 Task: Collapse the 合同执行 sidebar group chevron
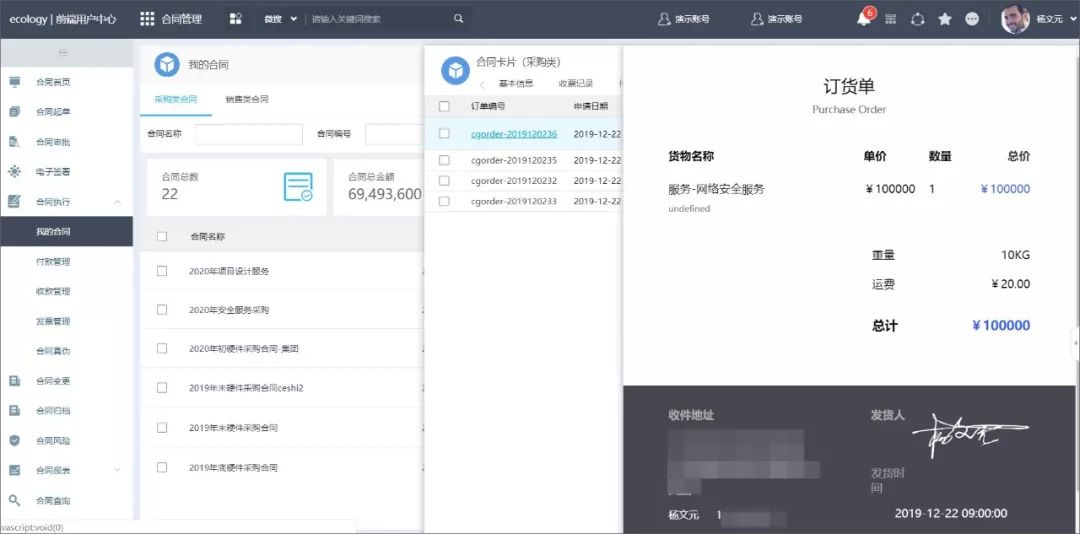pos(117,202)
